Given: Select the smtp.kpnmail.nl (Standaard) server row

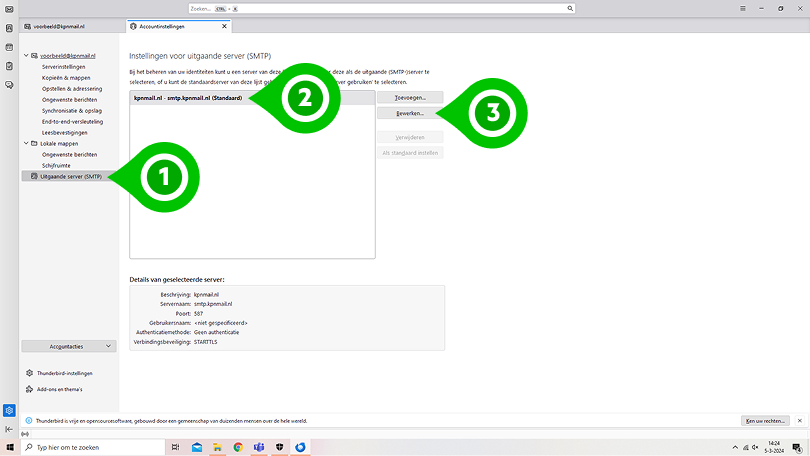Looking at the screenshot, I should click(252, 98).
